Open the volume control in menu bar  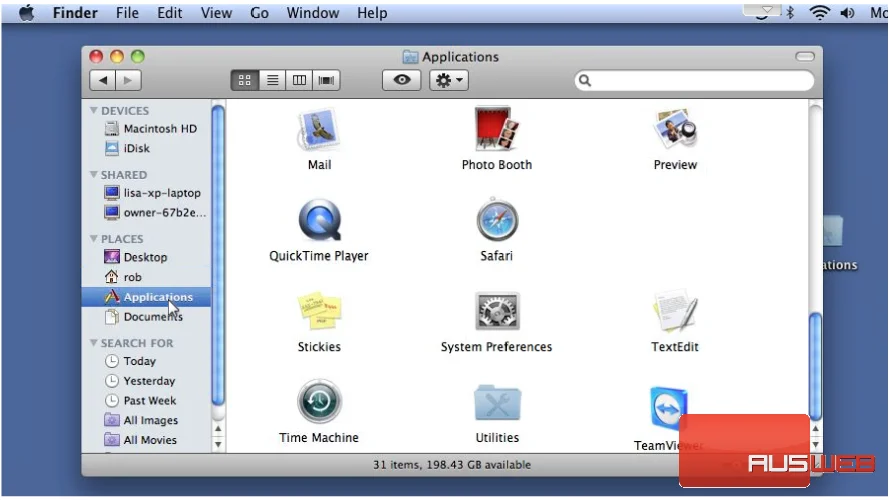848,12
